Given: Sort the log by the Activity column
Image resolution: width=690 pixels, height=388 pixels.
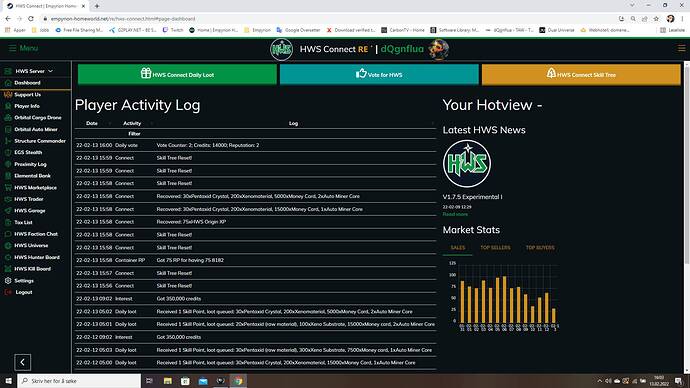Looking at the screenshot, I should point(132,123).
